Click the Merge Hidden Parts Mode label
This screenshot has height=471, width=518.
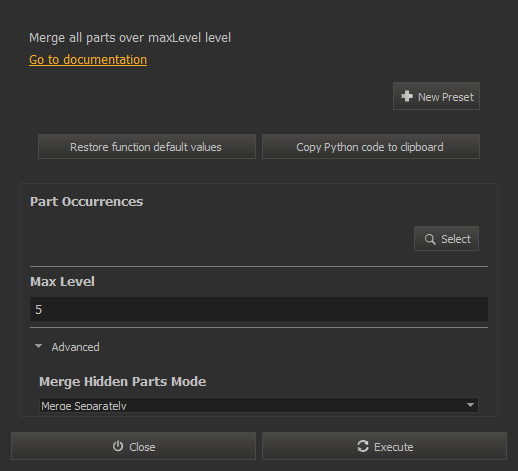(x=123, y=382)
